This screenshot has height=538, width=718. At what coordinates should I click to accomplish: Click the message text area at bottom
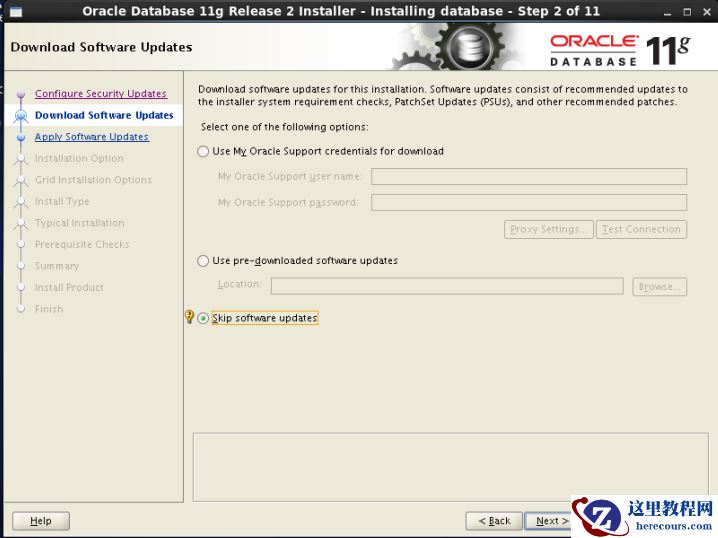tap(451, 467)
